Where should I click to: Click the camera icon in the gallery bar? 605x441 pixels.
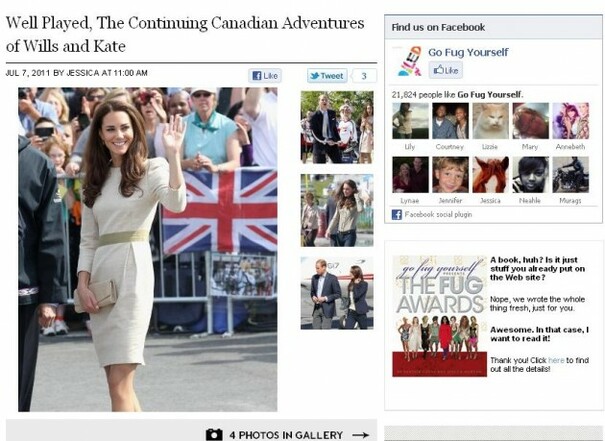click(214, 434)
